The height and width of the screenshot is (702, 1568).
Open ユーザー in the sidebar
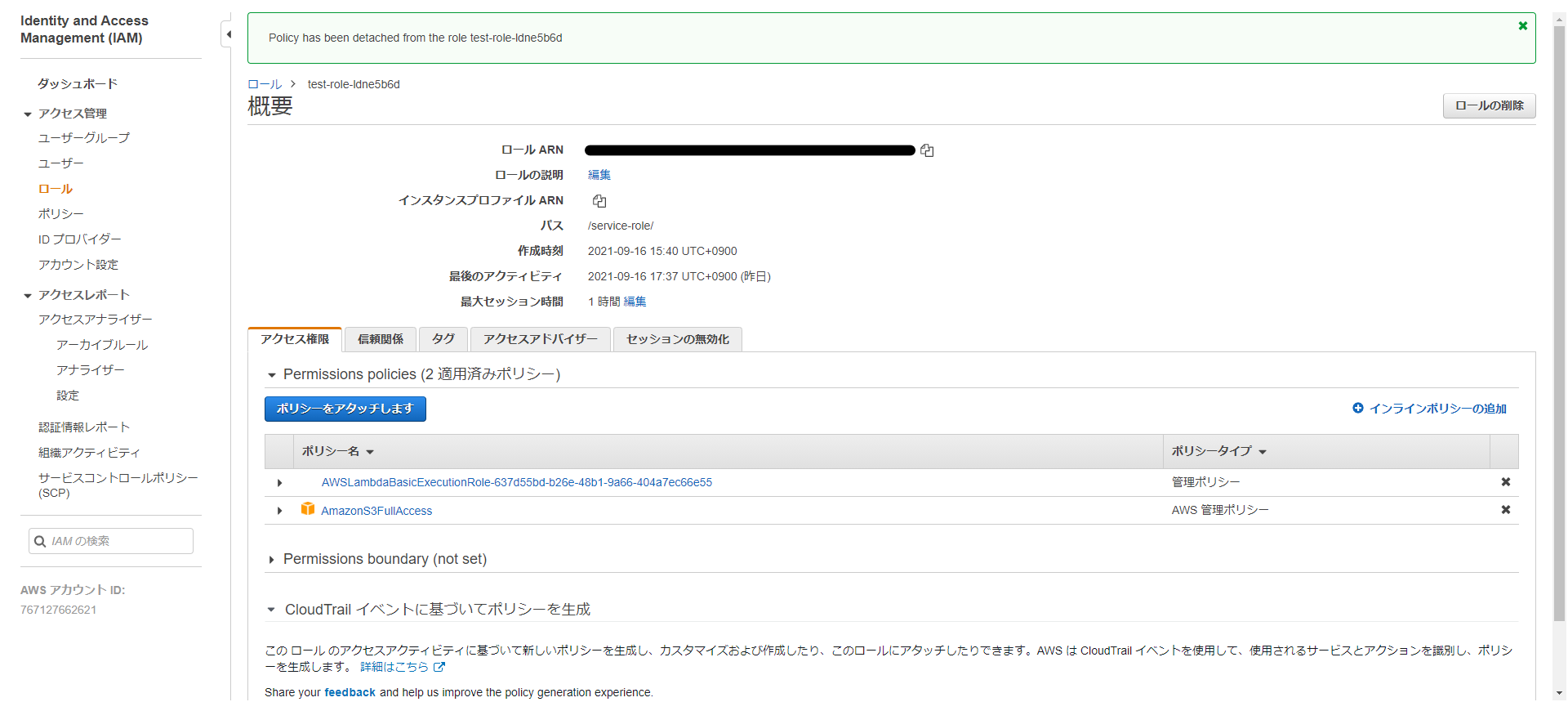click(61, 163)
